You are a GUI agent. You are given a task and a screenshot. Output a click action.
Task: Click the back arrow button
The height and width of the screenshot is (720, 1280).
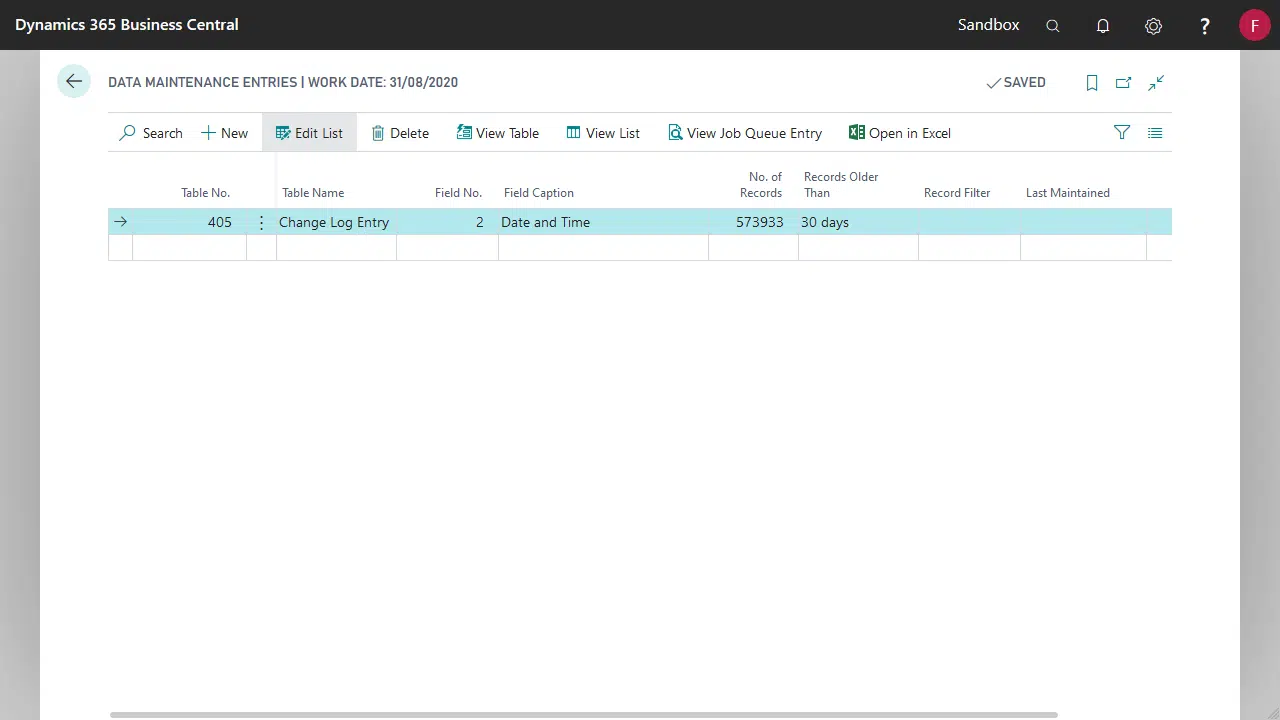pos(74,82)
